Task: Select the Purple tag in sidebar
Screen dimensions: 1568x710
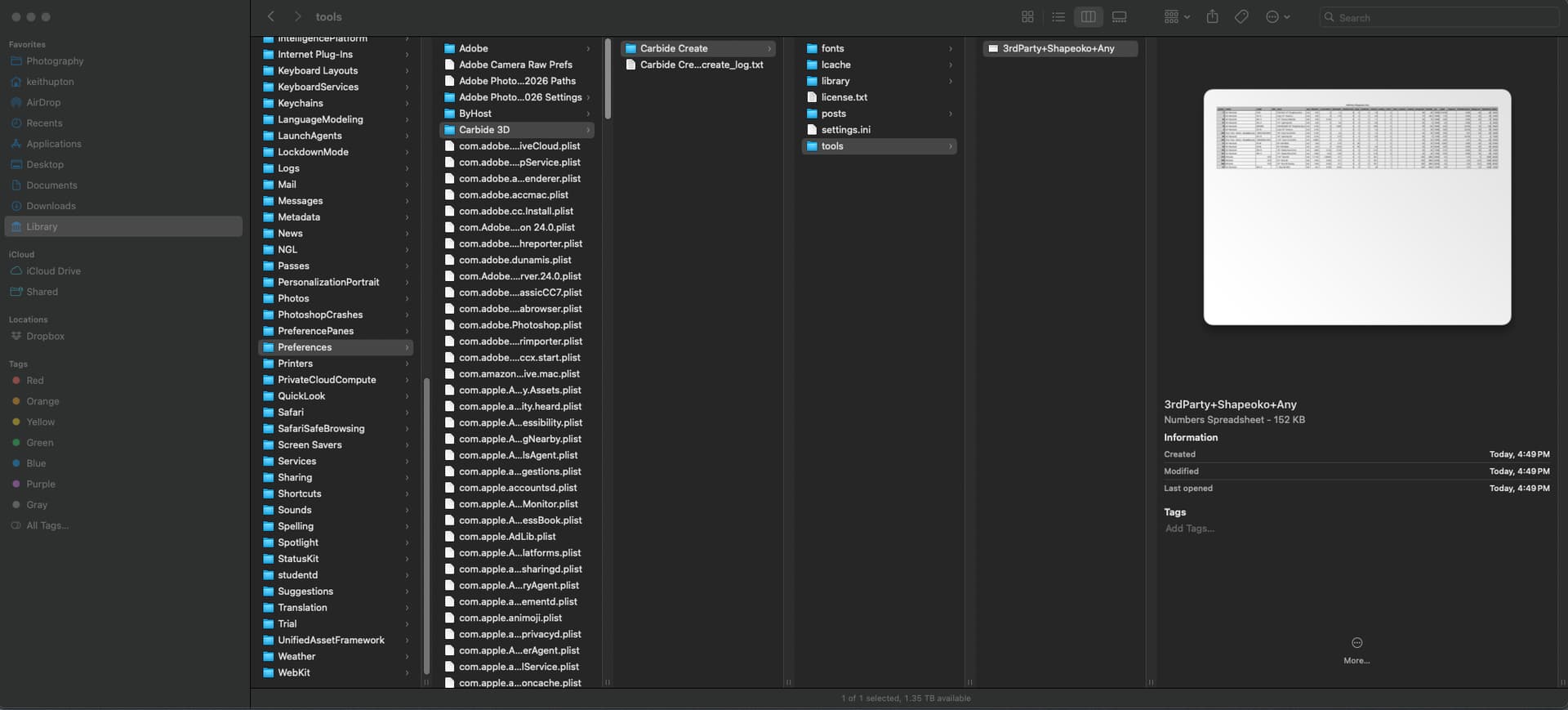Action: 40,484
